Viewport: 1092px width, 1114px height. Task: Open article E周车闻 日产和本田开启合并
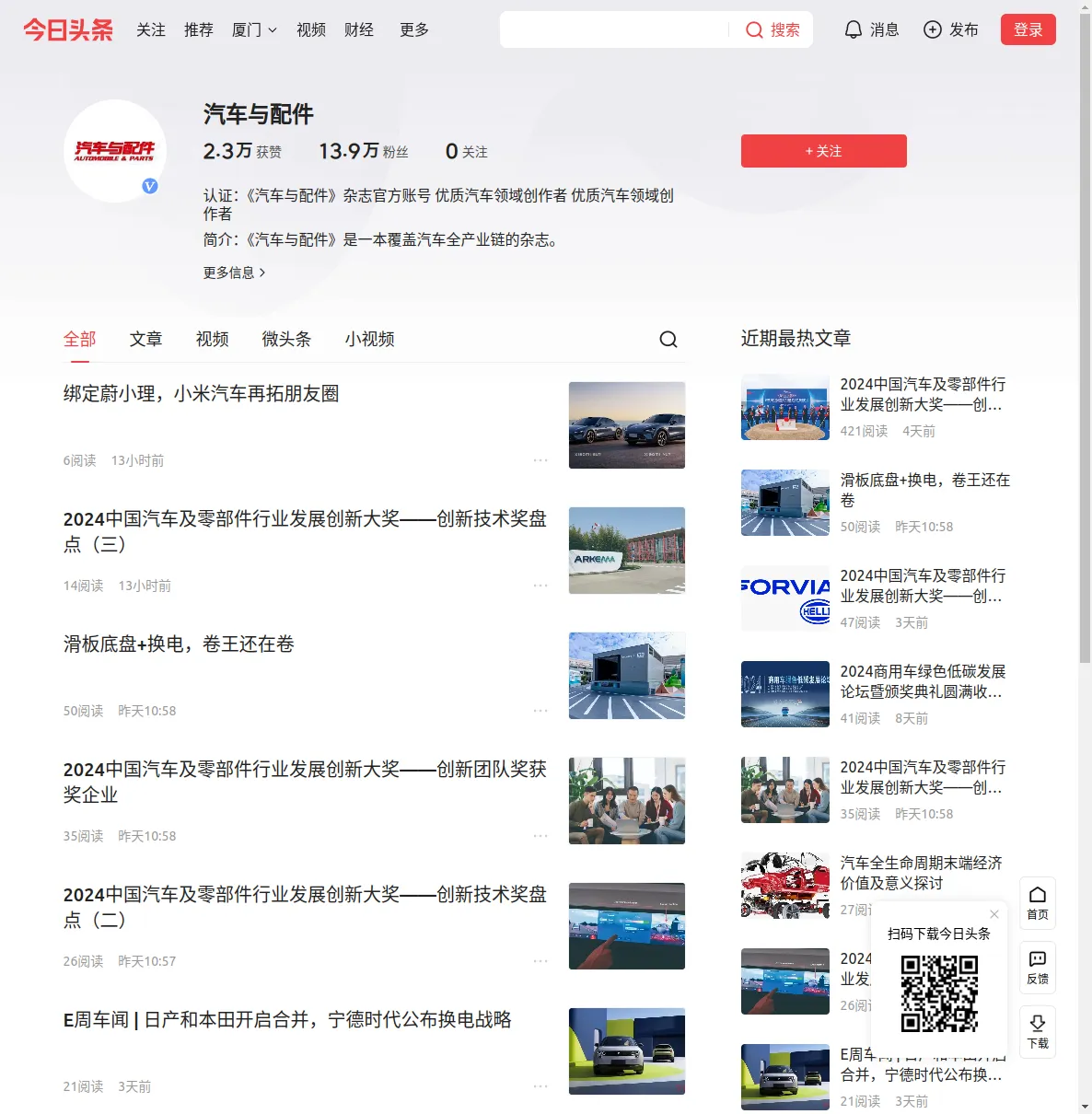click(x=287, y=1020)
